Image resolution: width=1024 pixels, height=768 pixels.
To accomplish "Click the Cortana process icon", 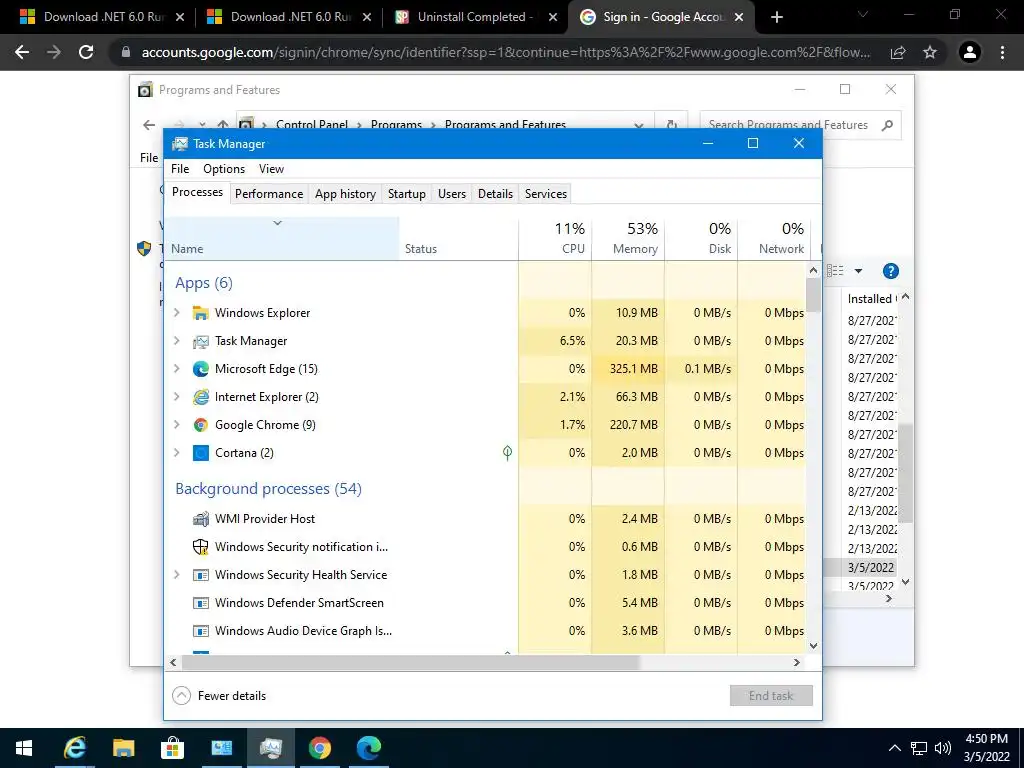I will (200, 453).
